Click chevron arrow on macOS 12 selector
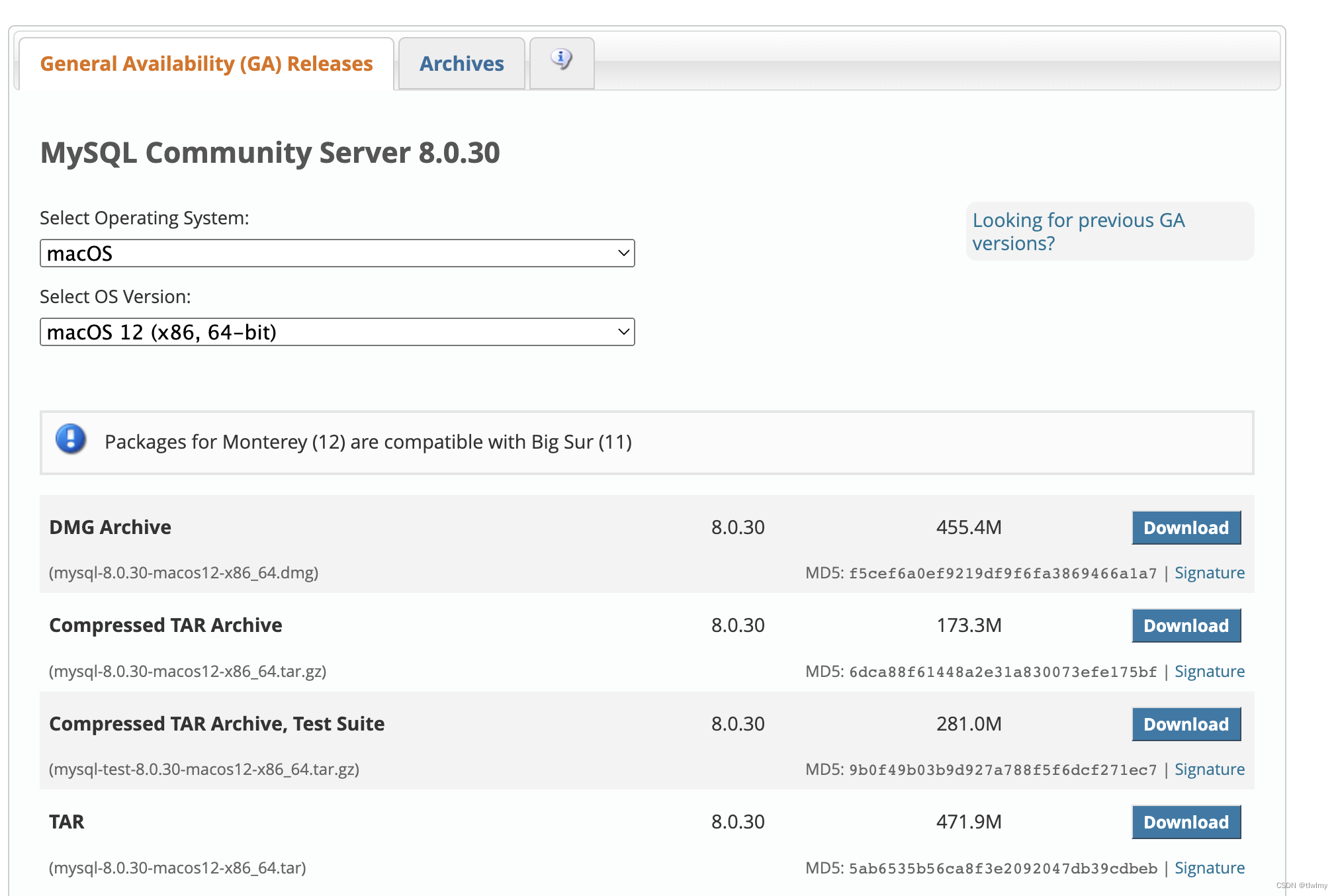Screen dimensions: 1338x896 tap(623, 332)
